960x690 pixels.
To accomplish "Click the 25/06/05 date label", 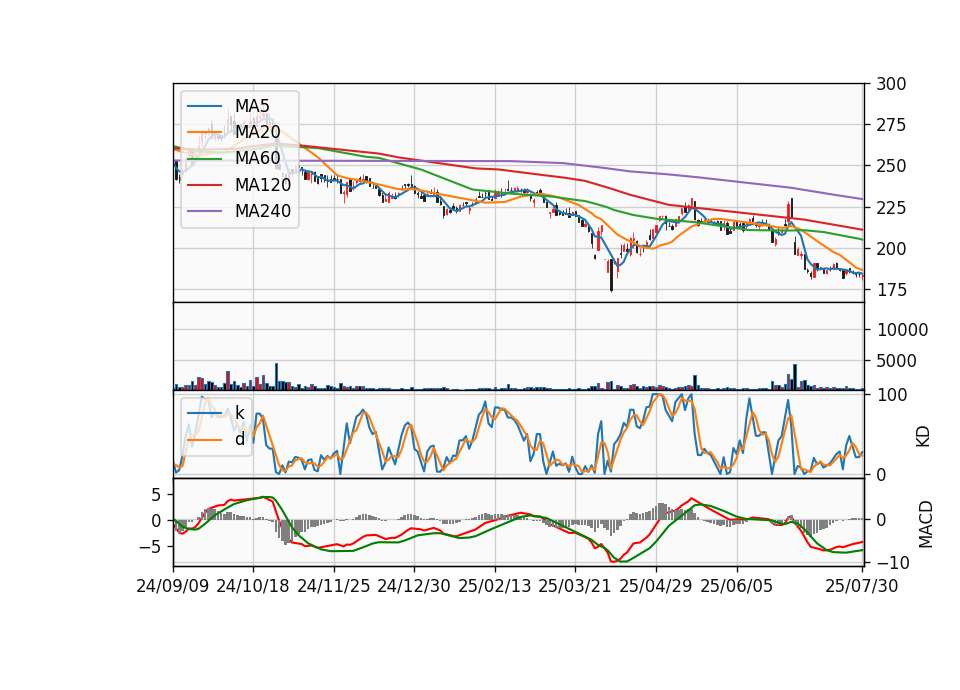I will 737,586.
